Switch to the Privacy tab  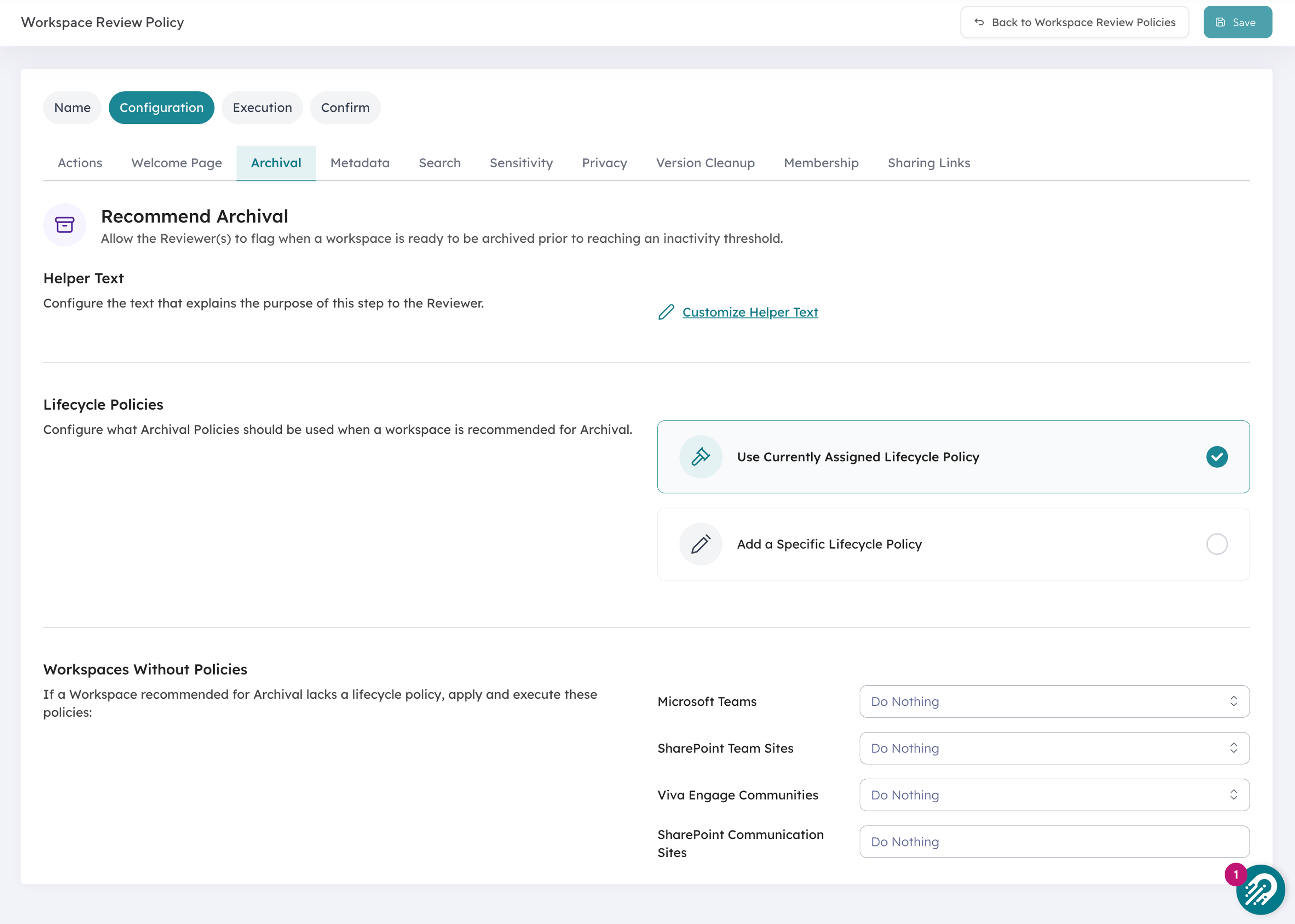tap(604, 163)
